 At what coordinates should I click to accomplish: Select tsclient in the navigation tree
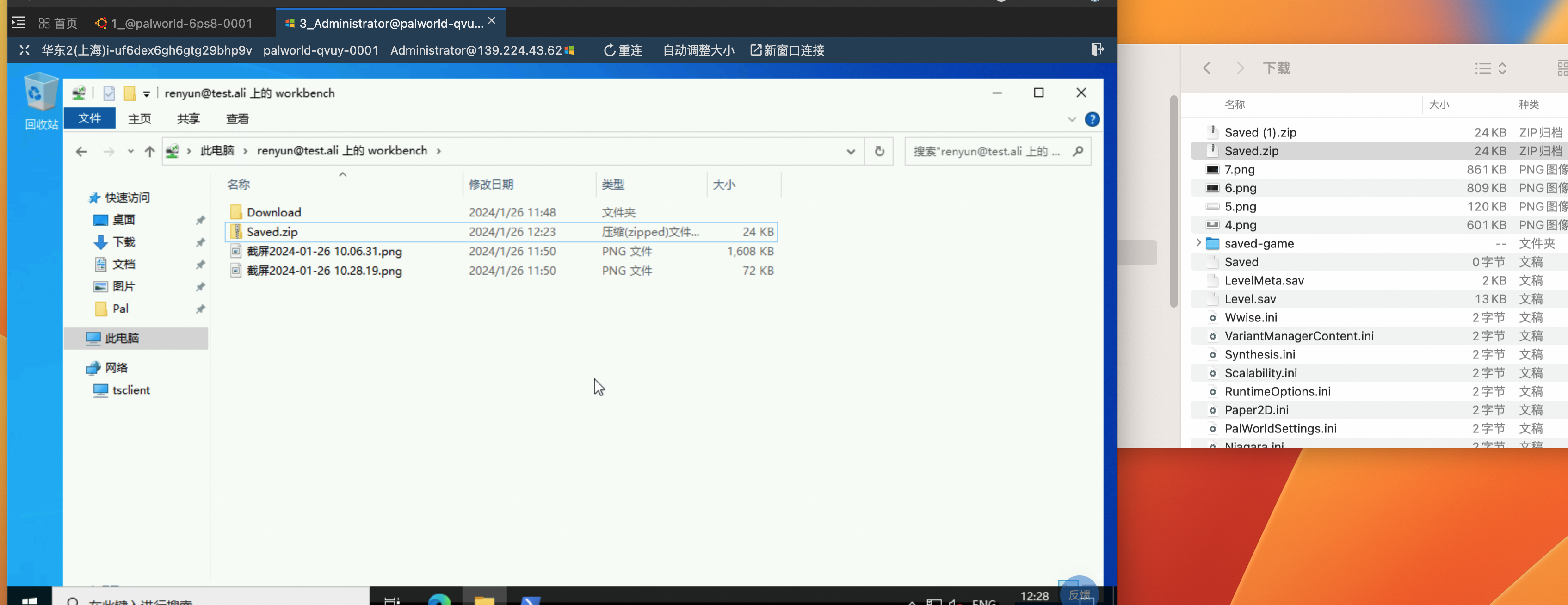point(130,390)
